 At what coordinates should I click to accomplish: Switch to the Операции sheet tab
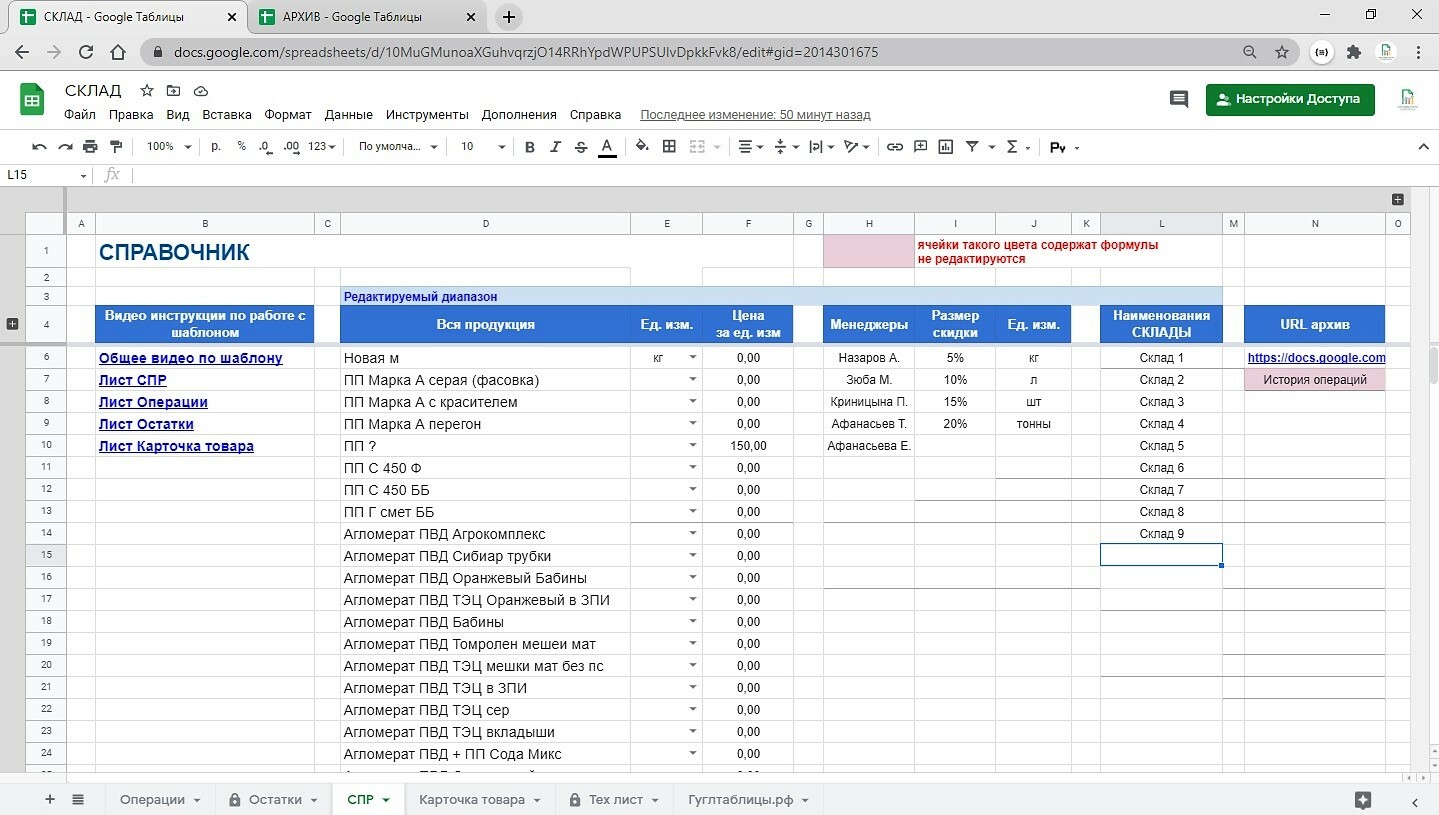[x=160, y=800]
